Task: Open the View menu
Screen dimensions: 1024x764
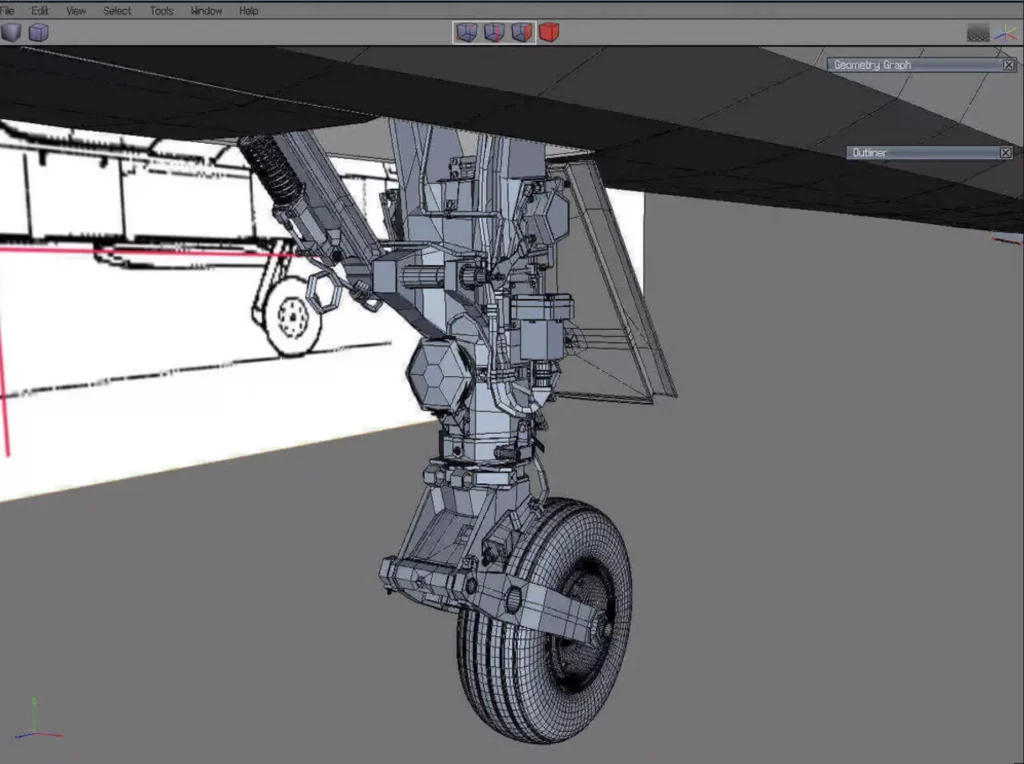Action: pos(76,10)
